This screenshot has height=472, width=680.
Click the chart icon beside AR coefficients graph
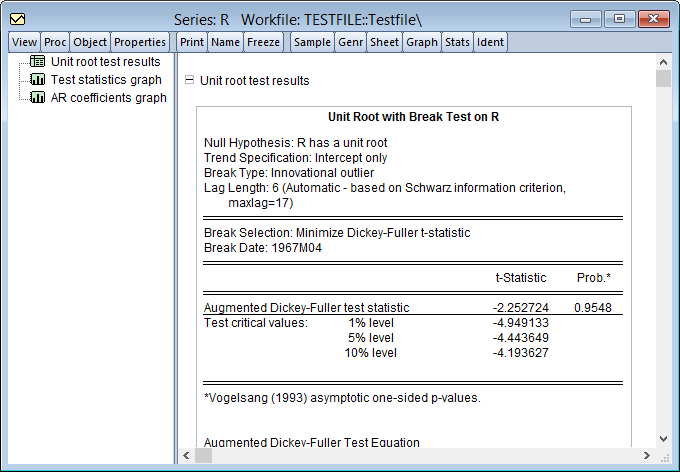[x=38, y=97]
